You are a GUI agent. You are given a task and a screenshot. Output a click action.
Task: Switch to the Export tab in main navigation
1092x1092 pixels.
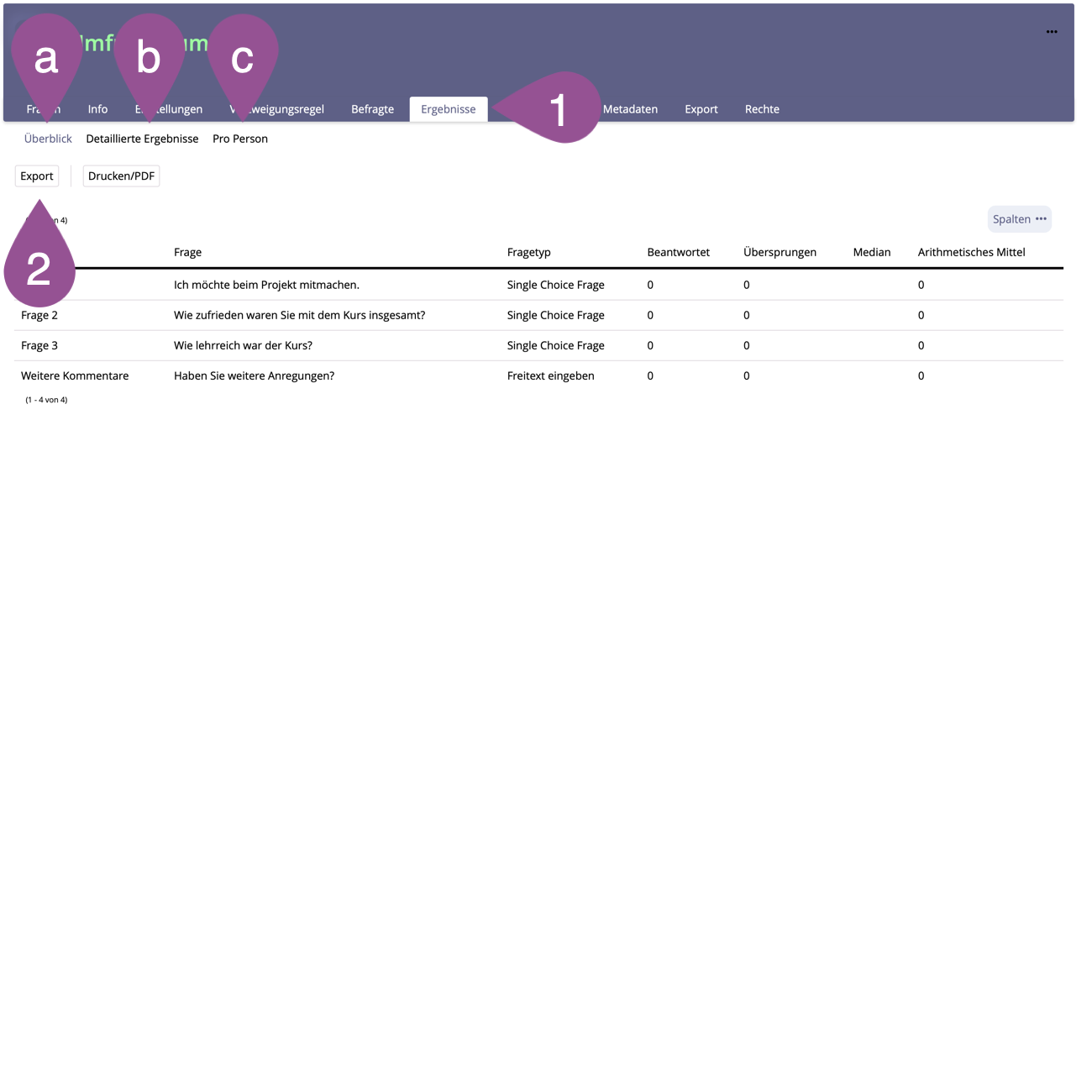pos(701,109)
